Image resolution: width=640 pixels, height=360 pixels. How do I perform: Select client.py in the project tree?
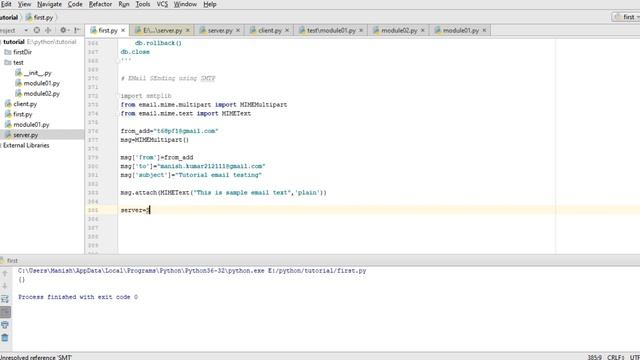click(25, 104)
